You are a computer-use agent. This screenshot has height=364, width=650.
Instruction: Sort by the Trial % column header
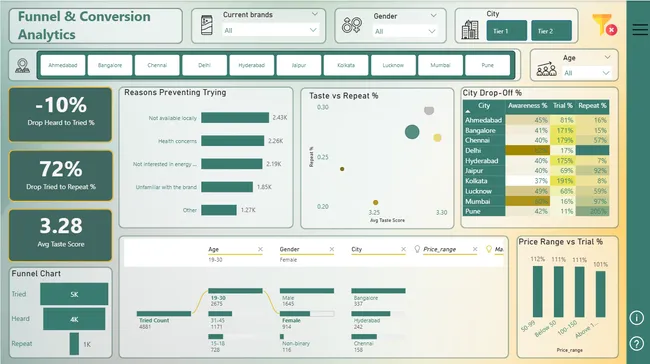[563, 106]
